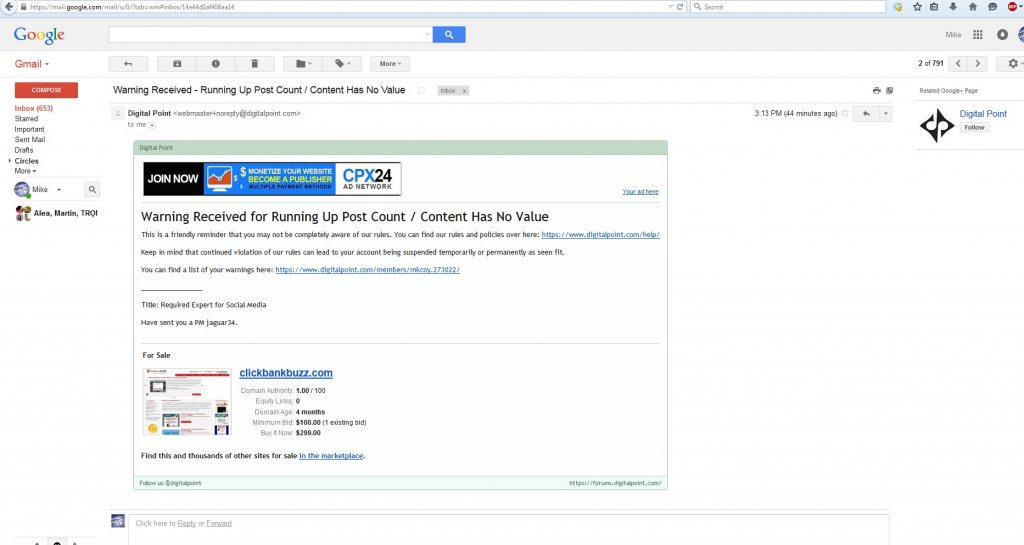Viewport: 1024px width, 545px height.
Task: Click the Digital Point logo thumbnail
Action: point(937,125)
